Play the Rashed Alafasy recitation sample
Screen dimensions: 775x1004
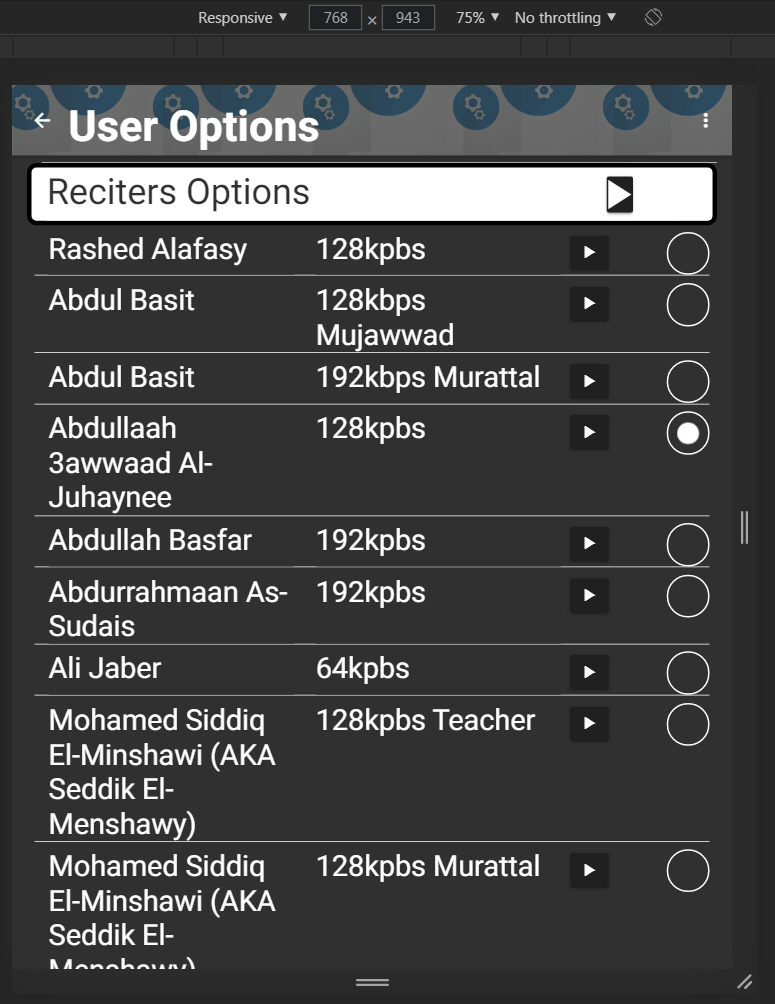point(589,253)
